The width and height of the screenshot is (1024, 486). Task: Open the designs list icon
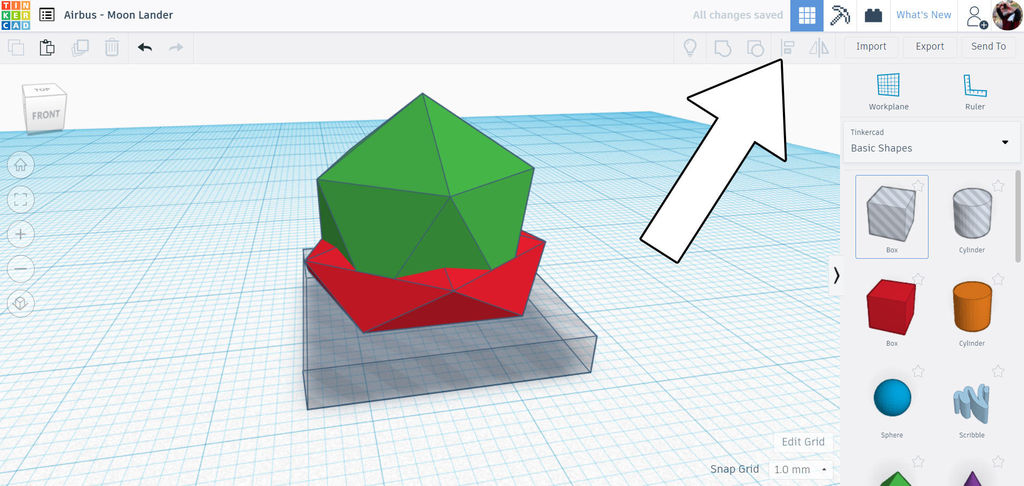click(47, 15)
